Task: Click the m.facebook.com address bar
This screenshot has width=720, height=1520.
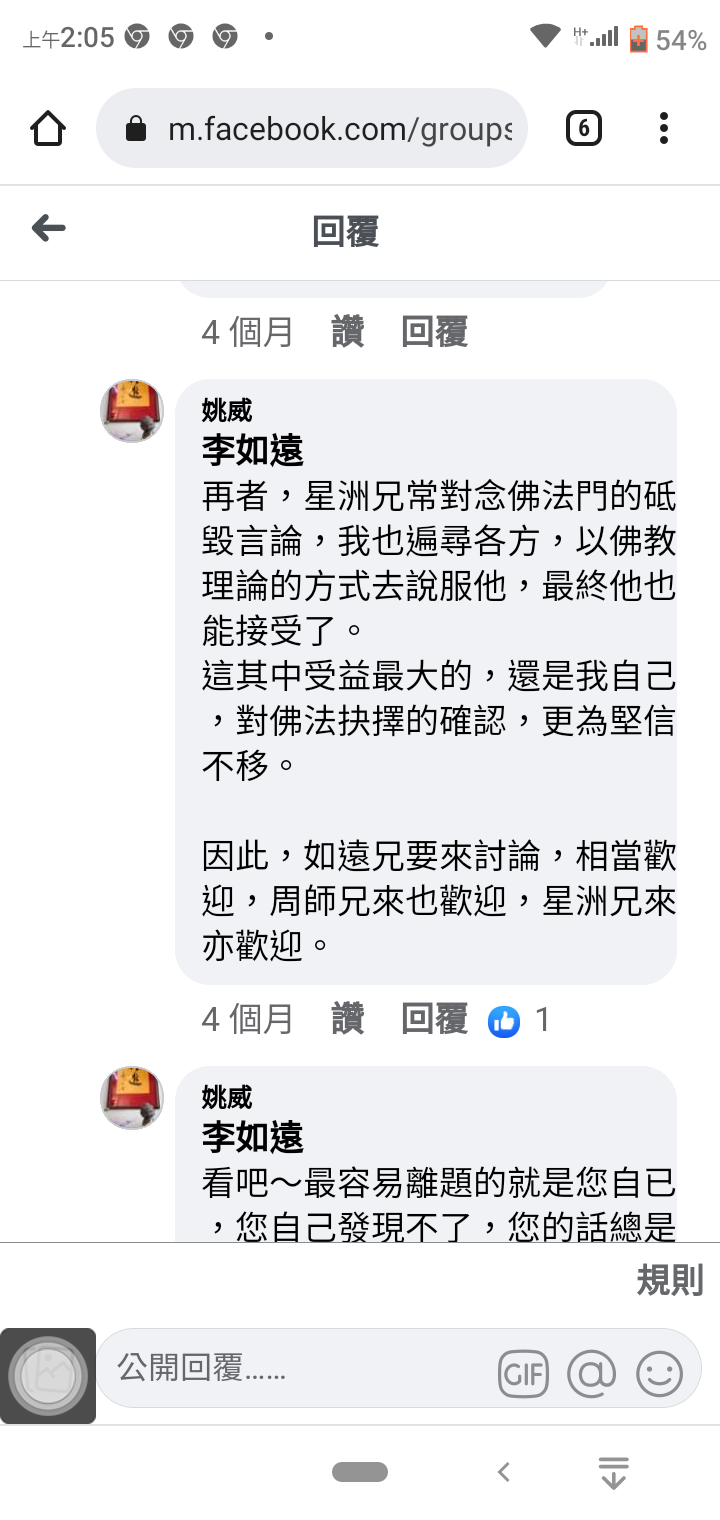Action: tap(311, 128)
